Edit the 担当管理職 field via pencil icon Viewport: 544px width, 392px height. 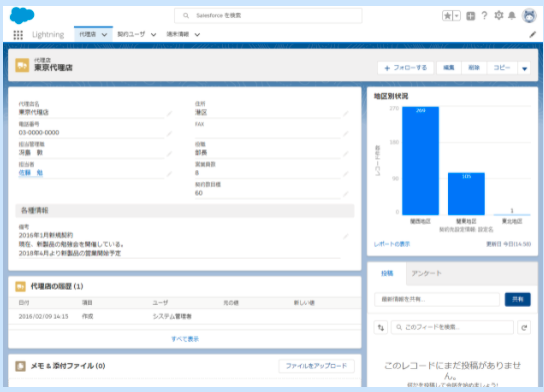coord(169,154)
